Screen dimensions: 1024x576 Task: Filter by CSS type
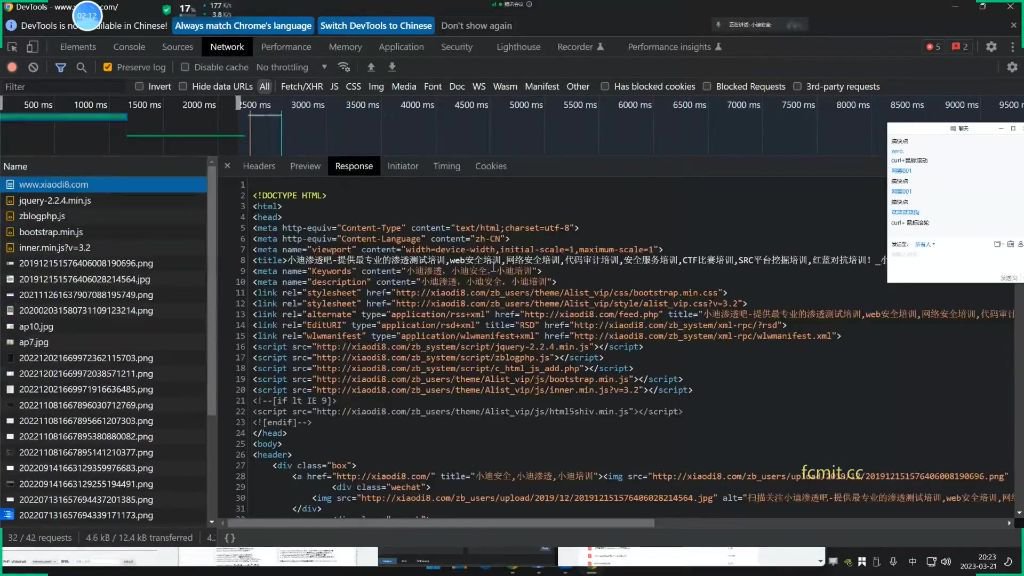[x=353, y=86]
